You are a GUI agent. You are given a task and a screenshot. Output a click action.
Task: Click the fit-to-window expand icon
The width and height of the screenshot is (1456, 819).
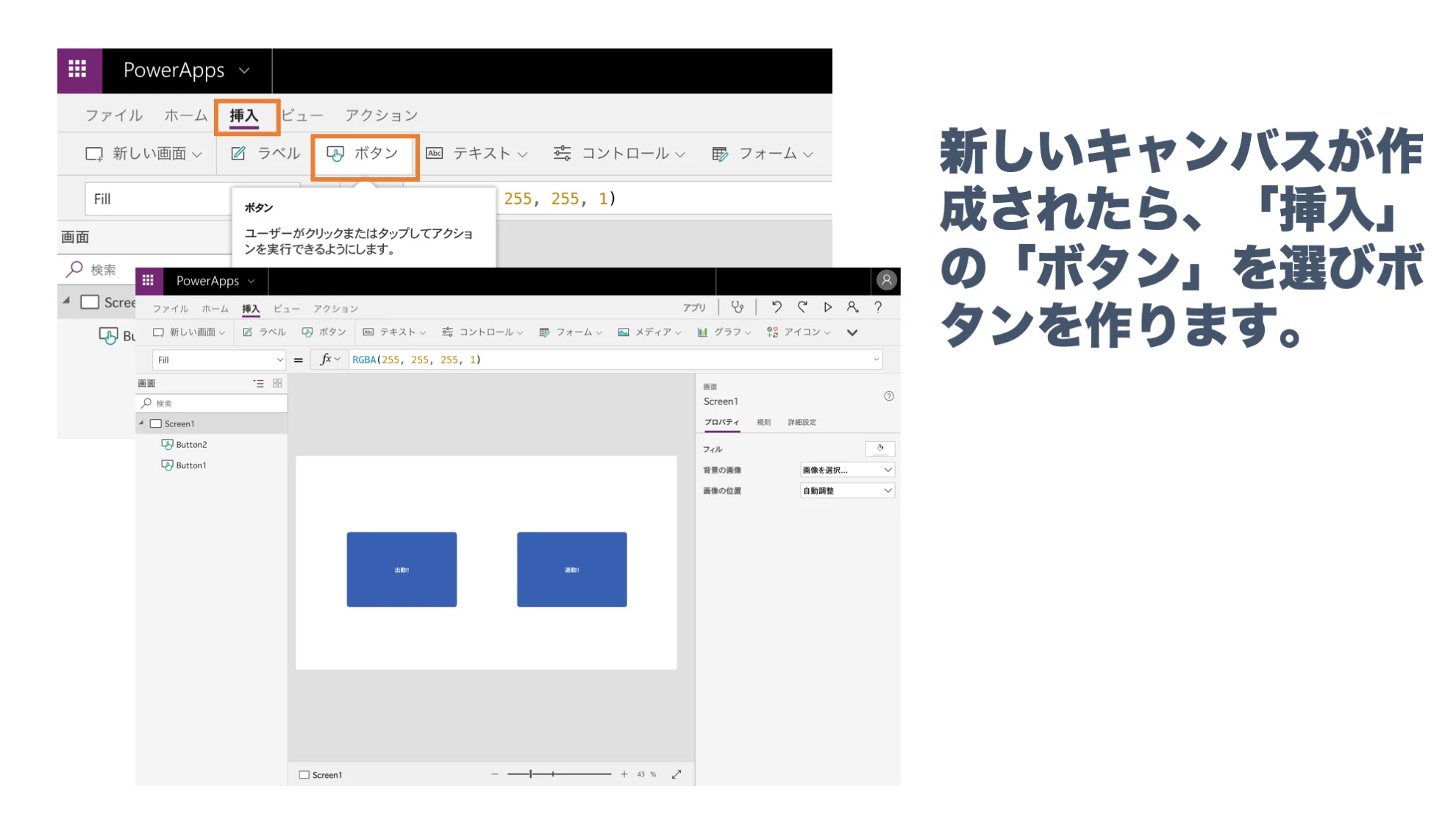677,774
